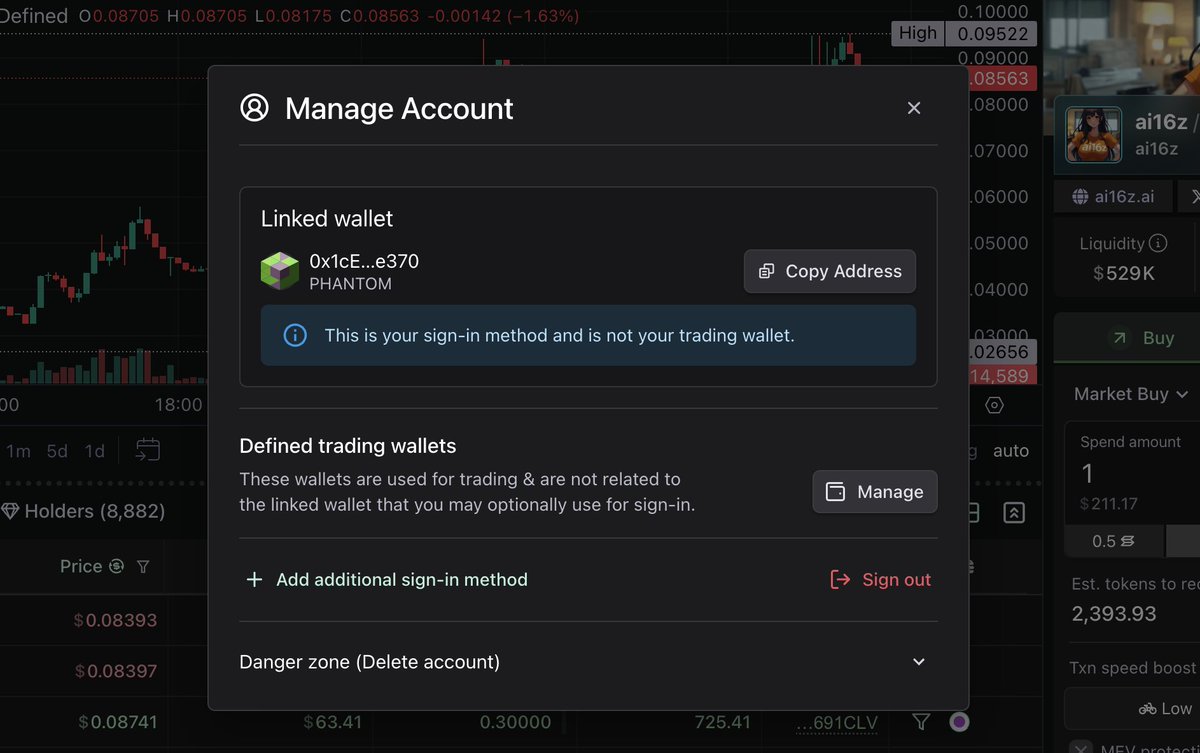Select the 5d chart range
Image resolution: width=1200 pixels, height=753 pixels.
[x=57, y=451]
